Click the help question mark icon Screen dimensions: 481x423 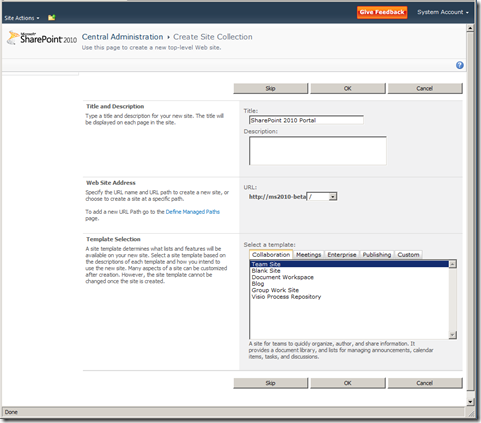pyautogui.click(x=460, y=65)
